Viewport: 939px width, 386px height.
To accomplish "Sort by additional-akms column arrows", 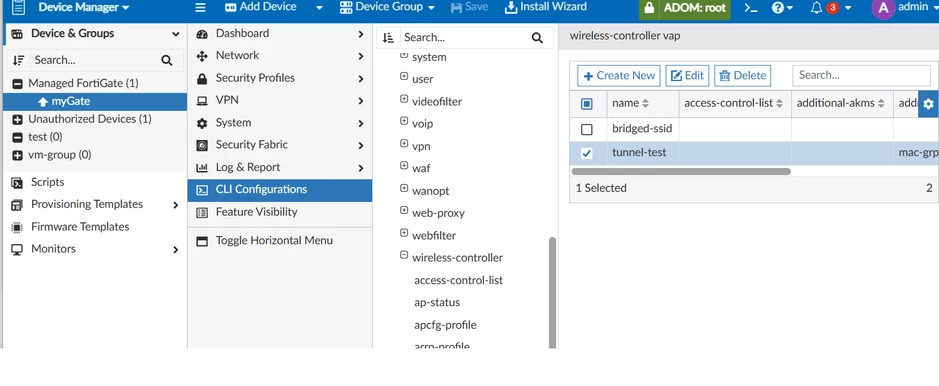I will 881,104.
